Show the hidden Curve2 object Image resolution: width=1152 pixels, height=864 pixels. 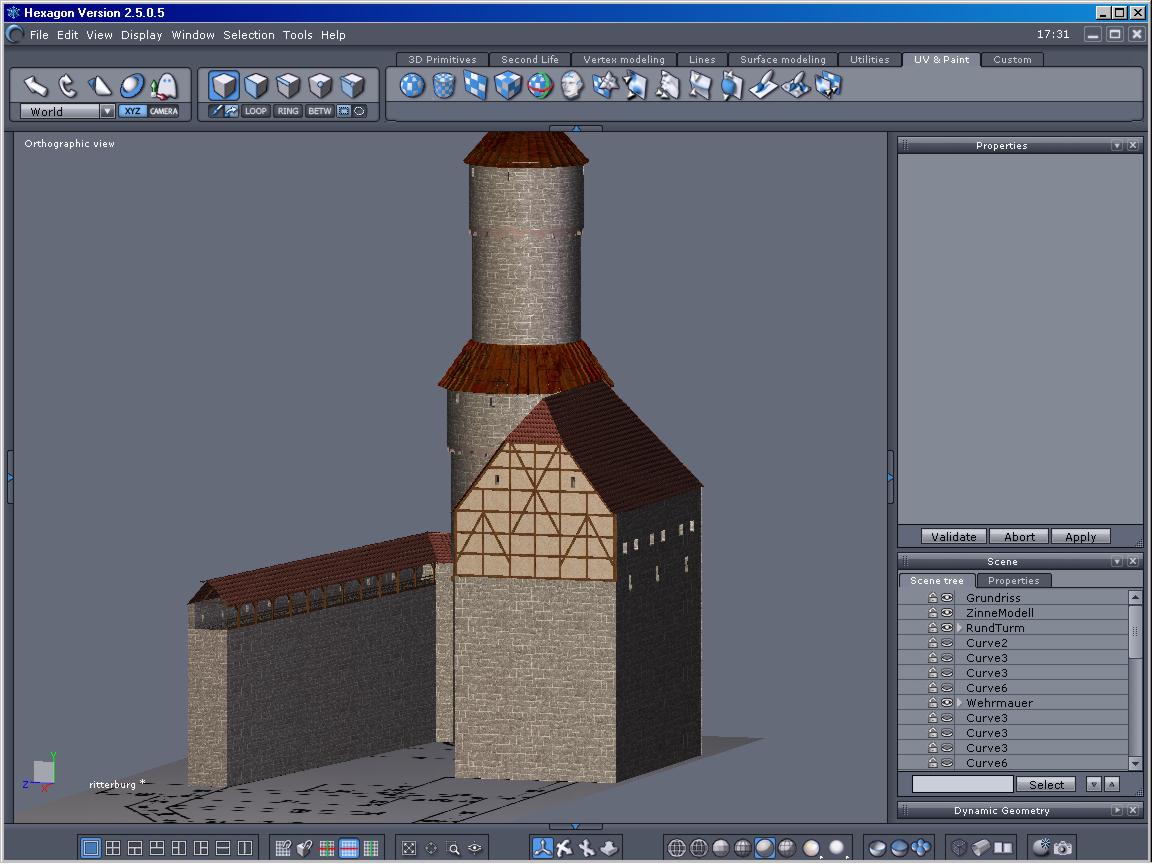pyautogui.click(x=947, y=643)
